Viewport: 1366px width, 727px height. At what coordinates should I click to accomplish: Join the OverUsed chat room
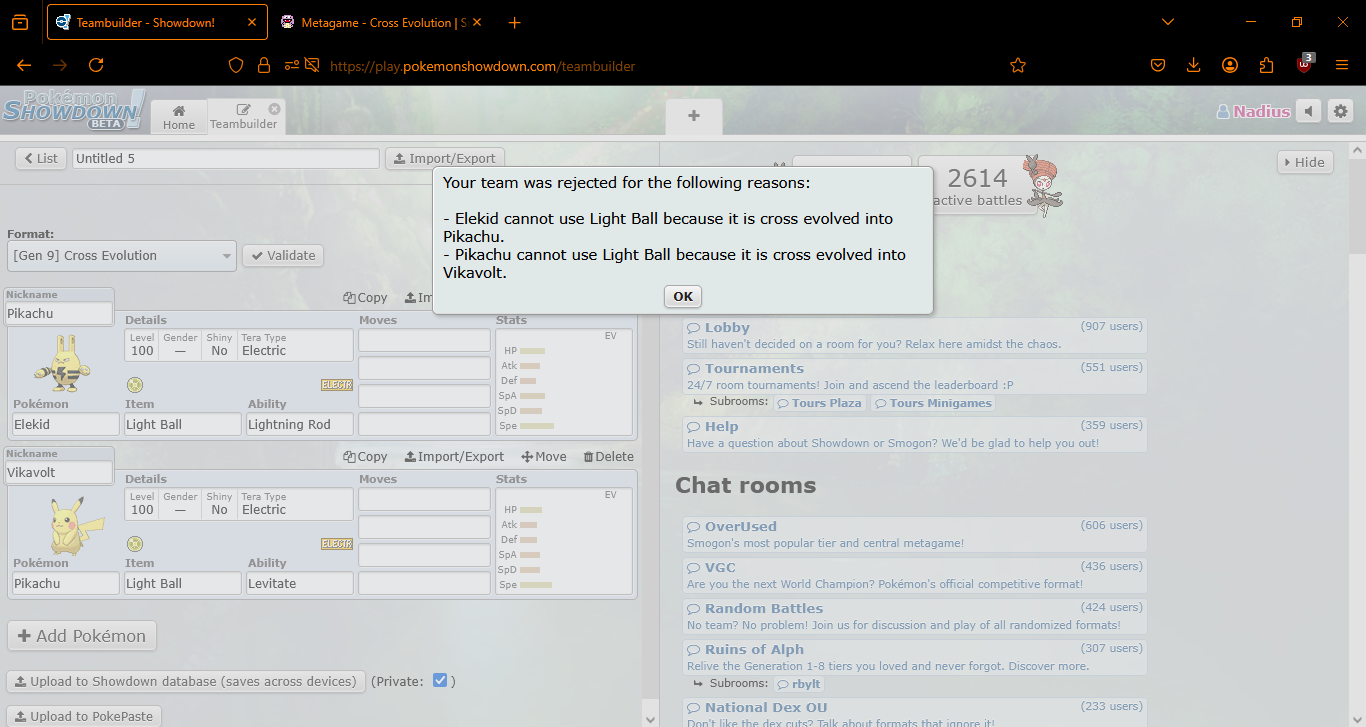(x=915, y=534)
